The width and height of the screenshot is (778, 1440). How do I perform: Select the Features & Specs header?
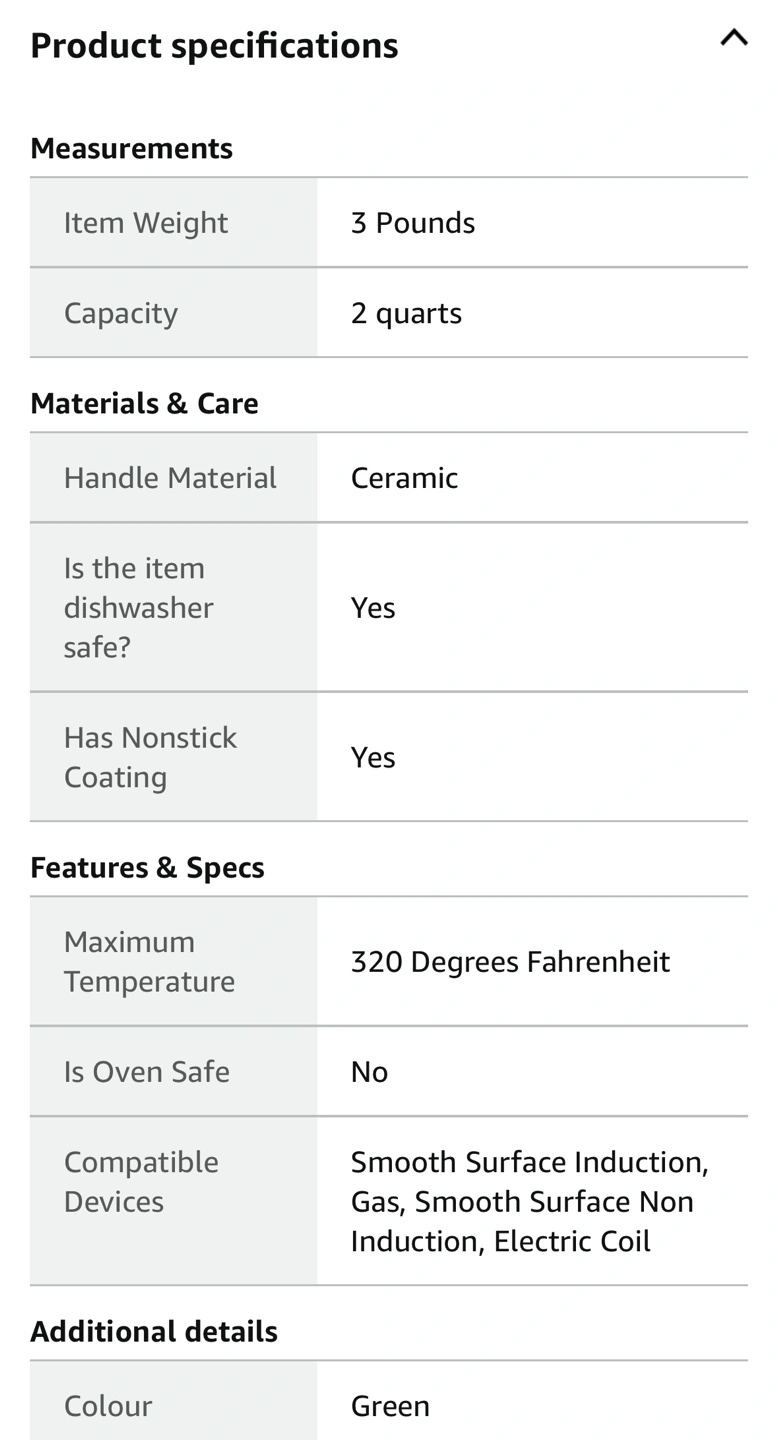click(x=147, y=867)
